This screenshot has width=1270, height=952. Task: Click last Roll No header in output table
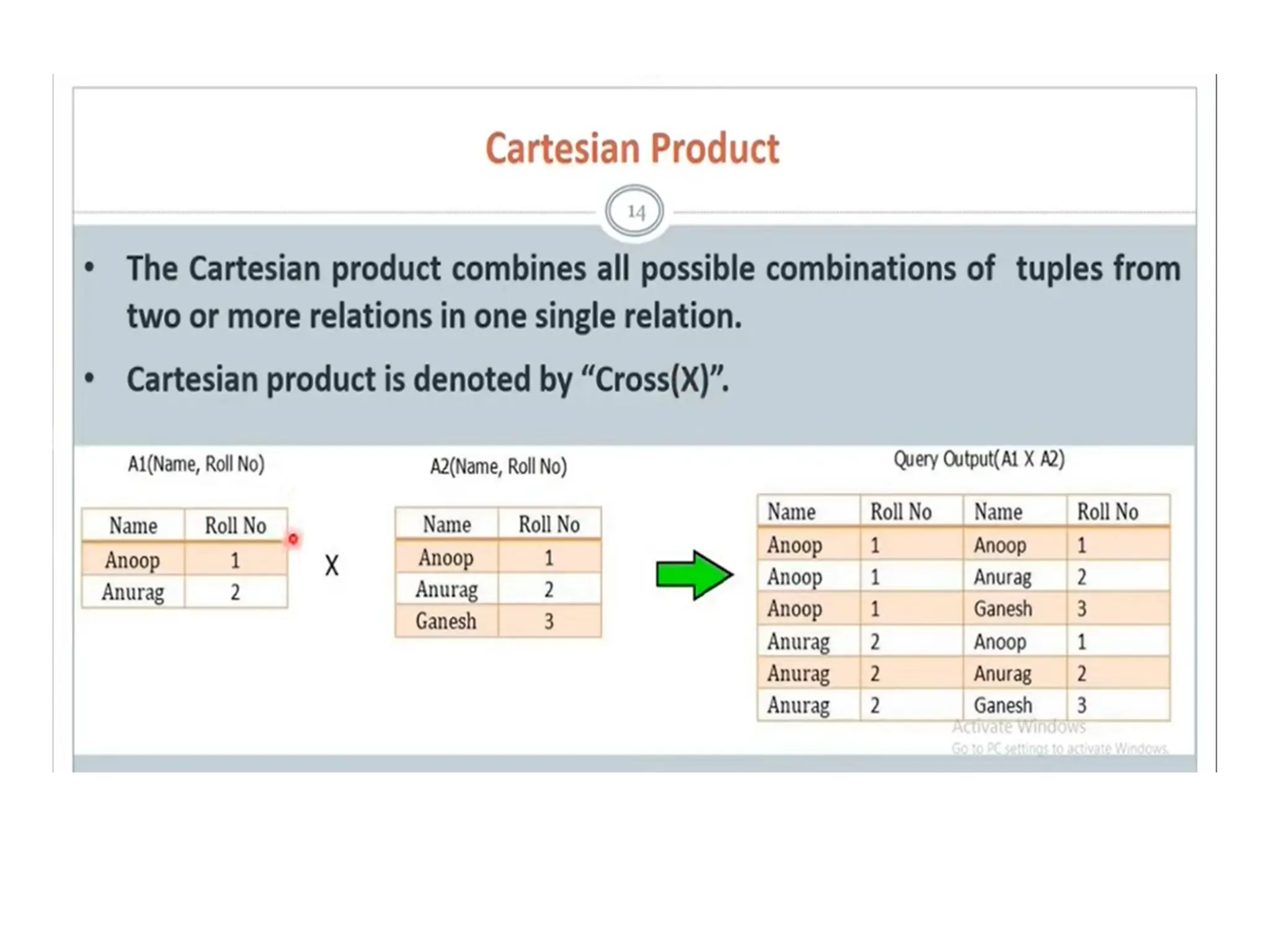tap(1108, 512)
